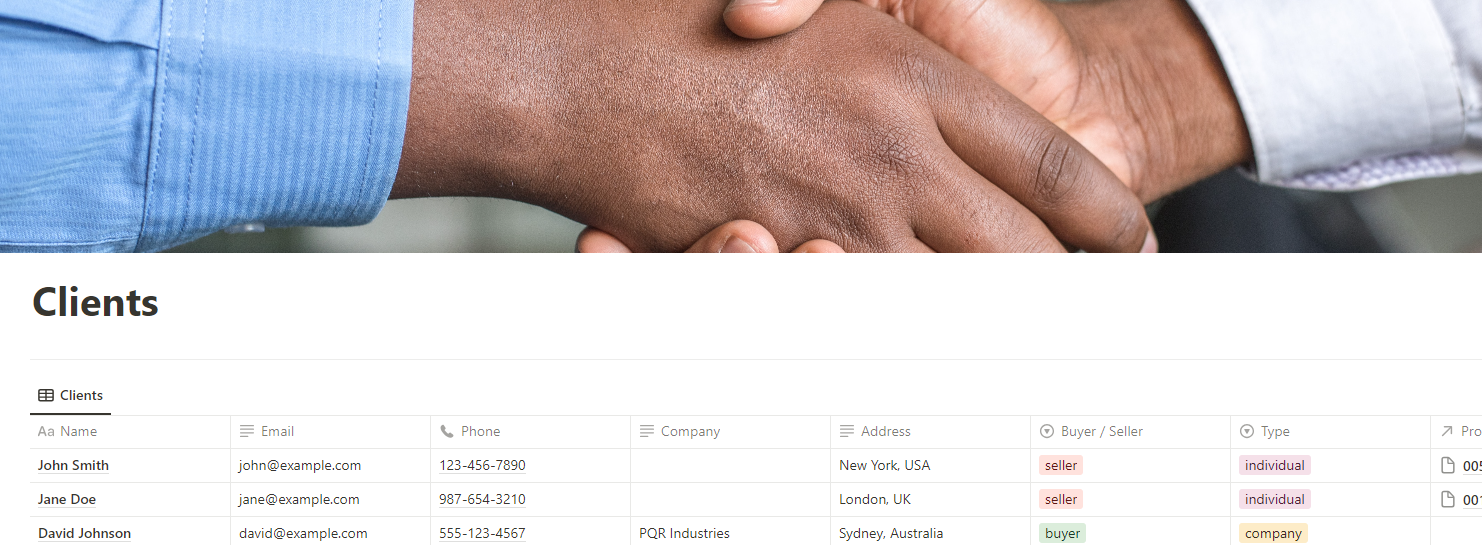
Task: Open David Johnson's client record
Action: point(84,533)
